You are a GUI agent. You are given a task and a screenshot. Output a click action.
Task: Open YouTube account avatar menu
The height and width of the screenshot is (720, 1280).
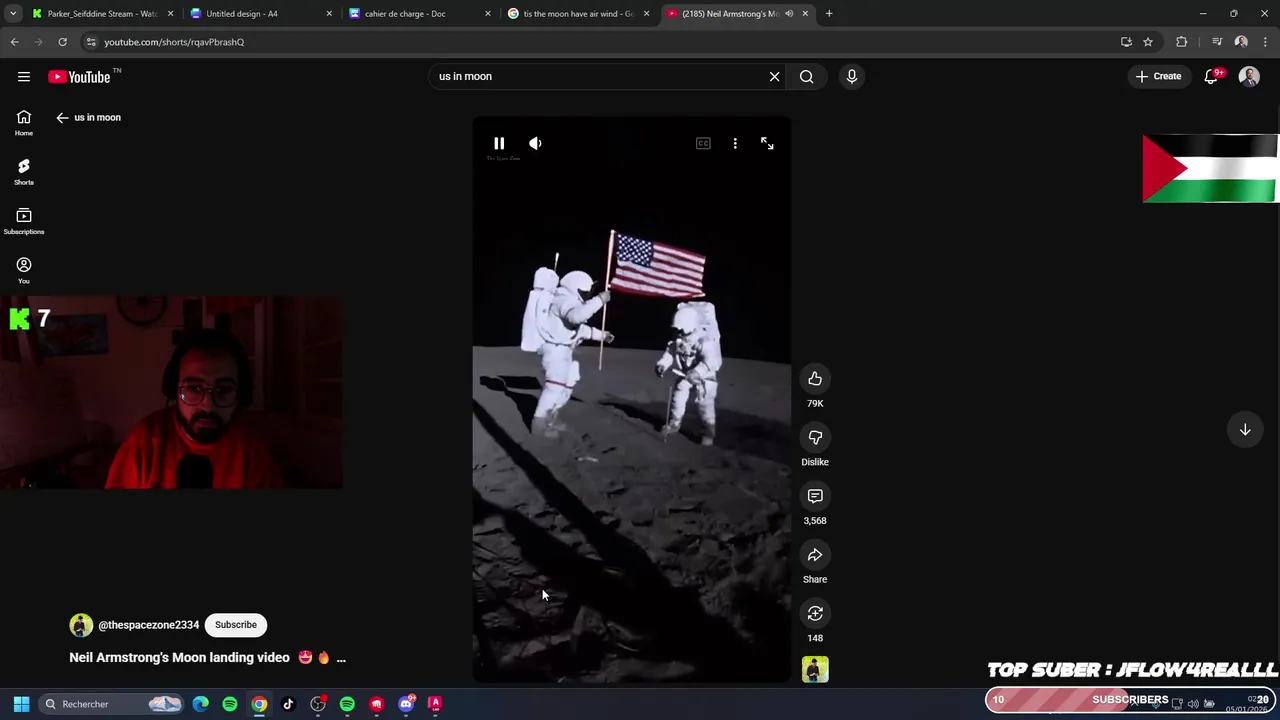[1249, 77]
